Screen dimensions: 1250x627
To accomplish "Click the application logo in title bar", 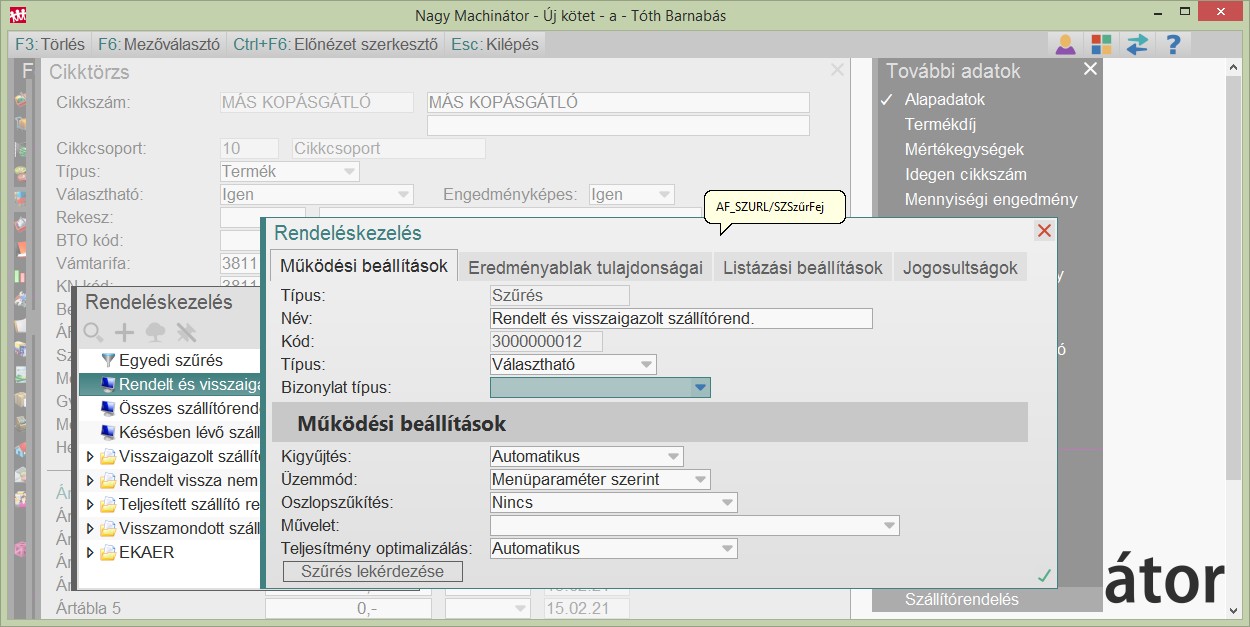I will (17, 15).
